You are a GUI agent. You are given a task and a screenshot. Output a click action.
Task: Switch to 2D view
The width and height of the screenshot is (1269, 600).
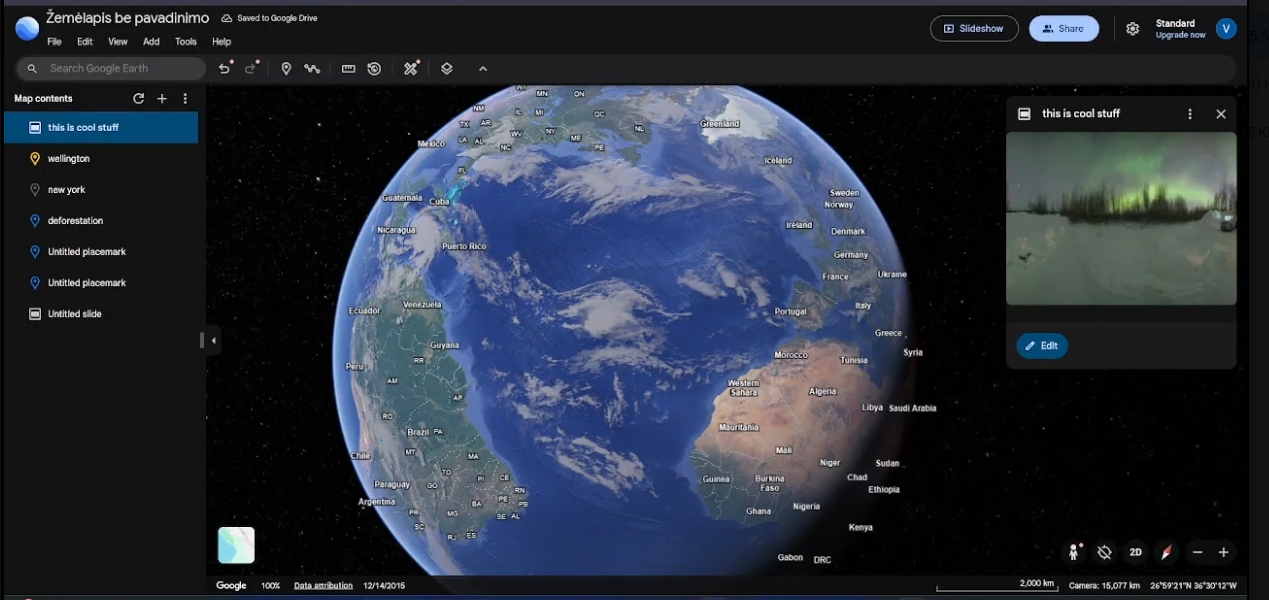tap(1136, 552)
